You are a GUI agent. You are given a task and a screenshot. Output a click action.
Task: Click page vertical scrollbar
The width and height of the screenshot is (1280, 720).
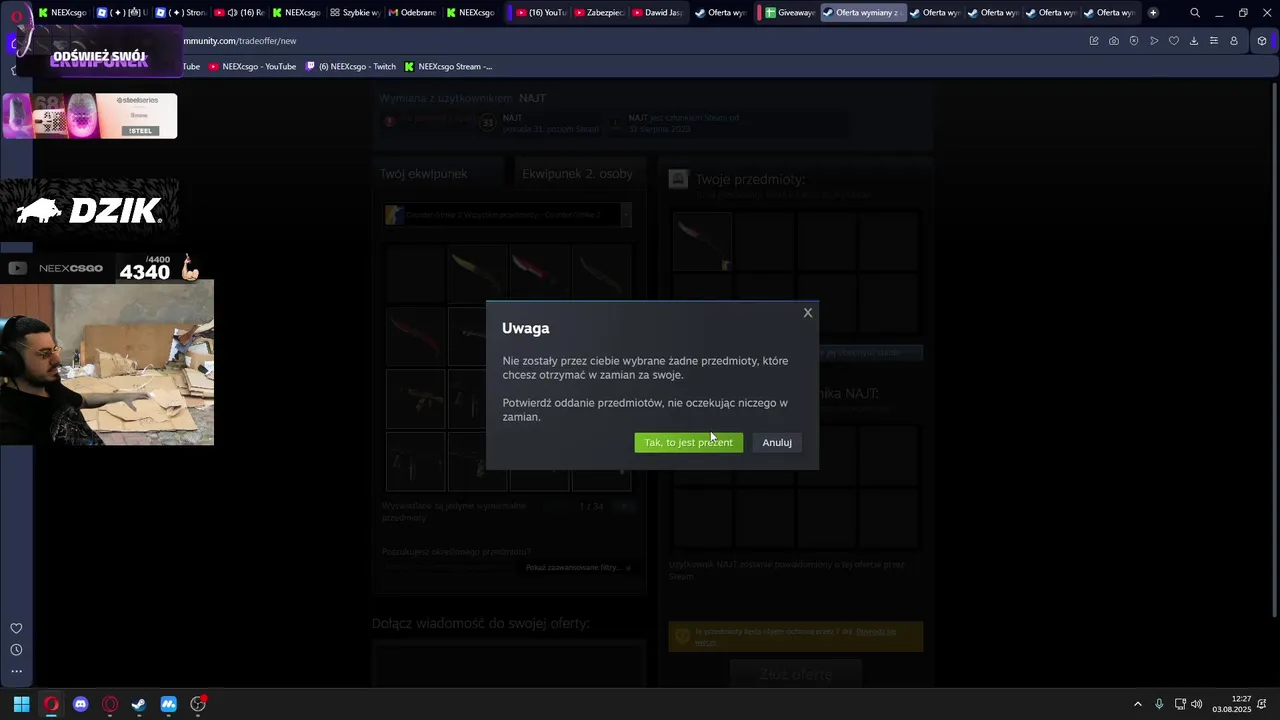pyautogui.click(x=1273, y=350)
